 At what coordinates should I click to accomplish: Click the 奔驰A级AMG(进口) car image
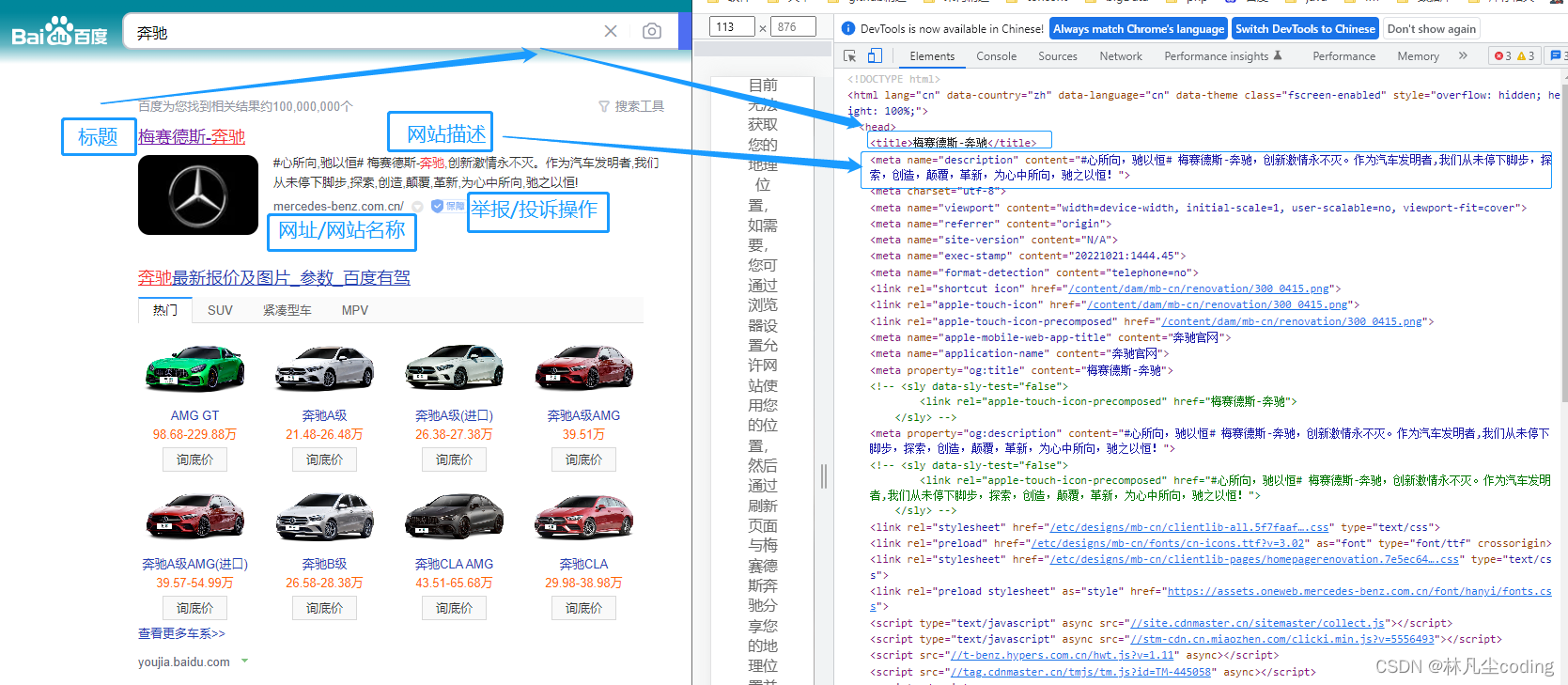194,516
